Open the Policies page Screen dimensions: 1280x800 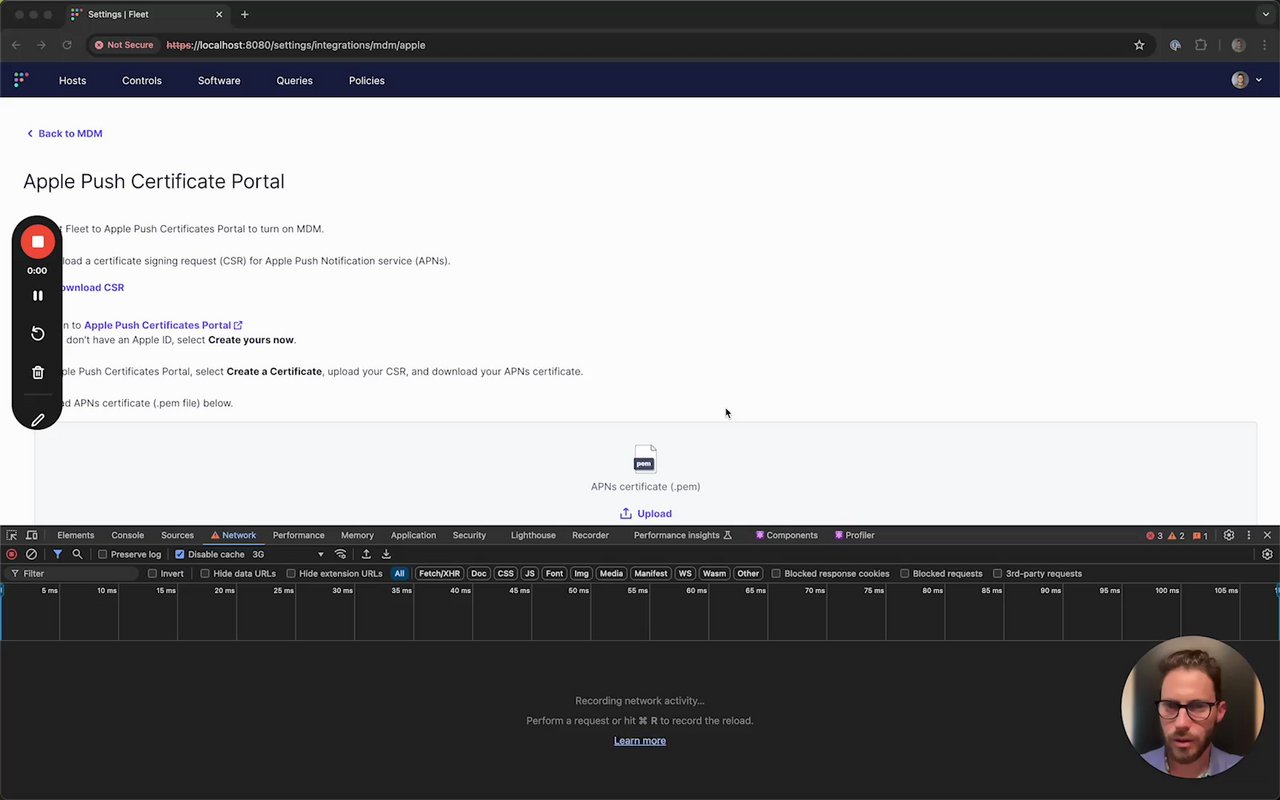click(x=367, y=80)
